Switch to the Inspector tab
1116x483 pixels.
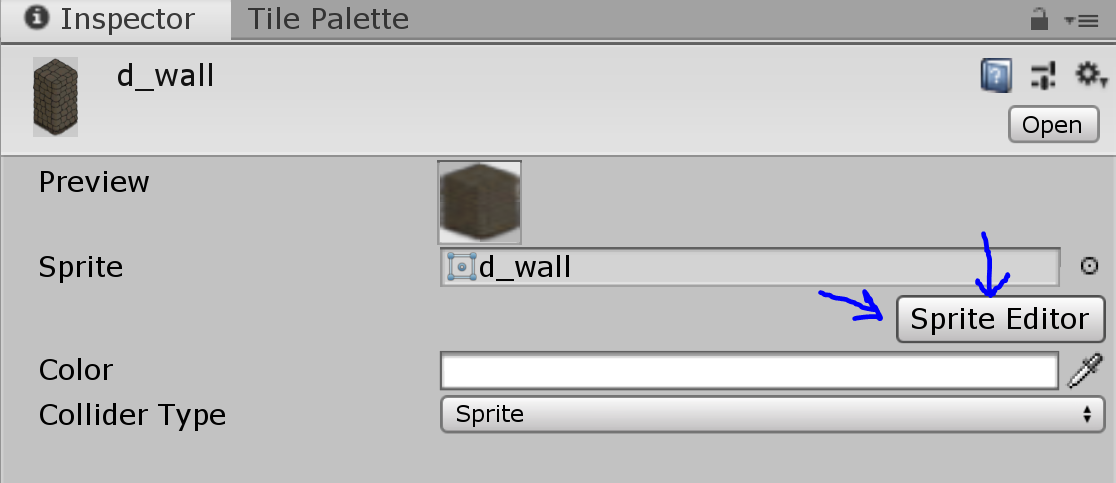(113, 19)
